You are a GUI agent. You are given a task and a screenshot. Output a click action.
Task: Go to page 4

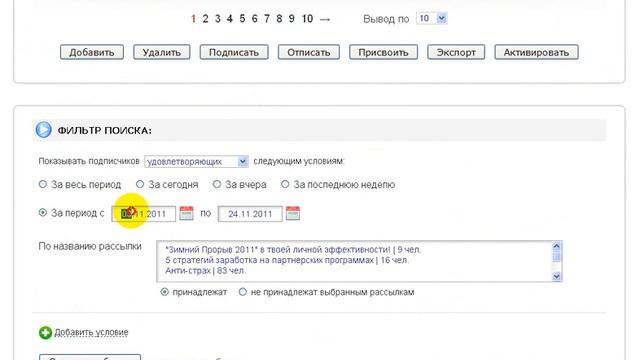click(230, 19)
